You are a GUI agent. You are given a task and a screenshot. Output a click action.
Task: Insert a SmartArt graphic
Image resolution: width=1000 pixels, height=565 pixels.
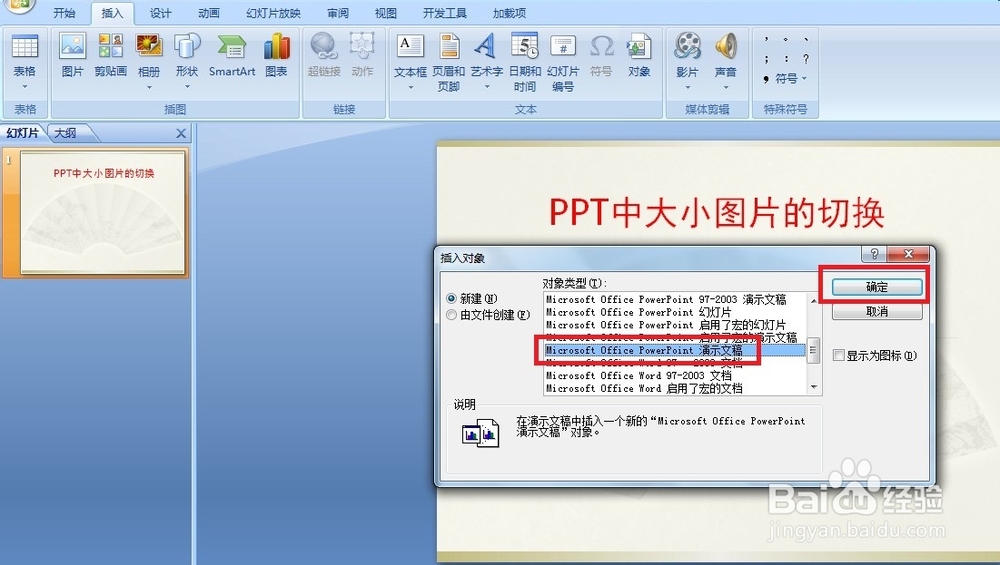(232, 55)
